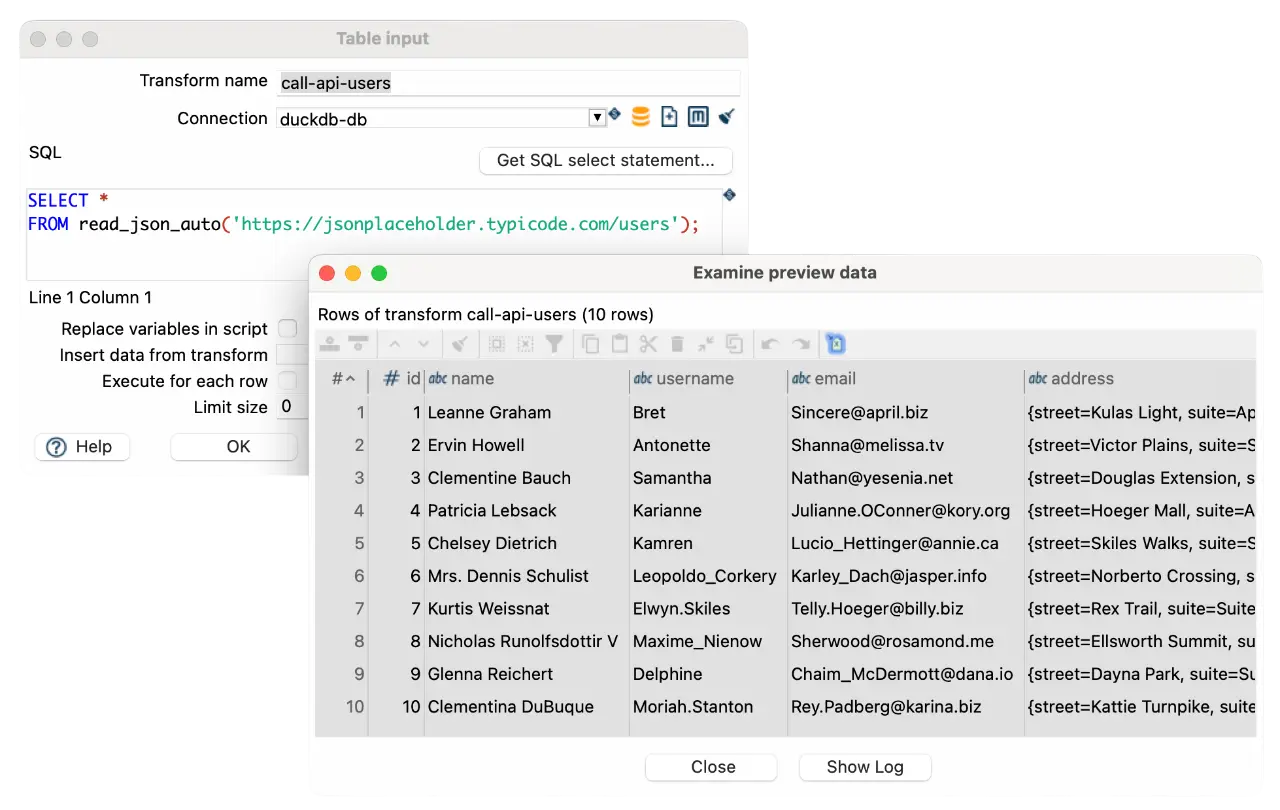This screenshot has width=1280, height=810.
Task: Sort by the row number column header
Action: coord(342,379)
